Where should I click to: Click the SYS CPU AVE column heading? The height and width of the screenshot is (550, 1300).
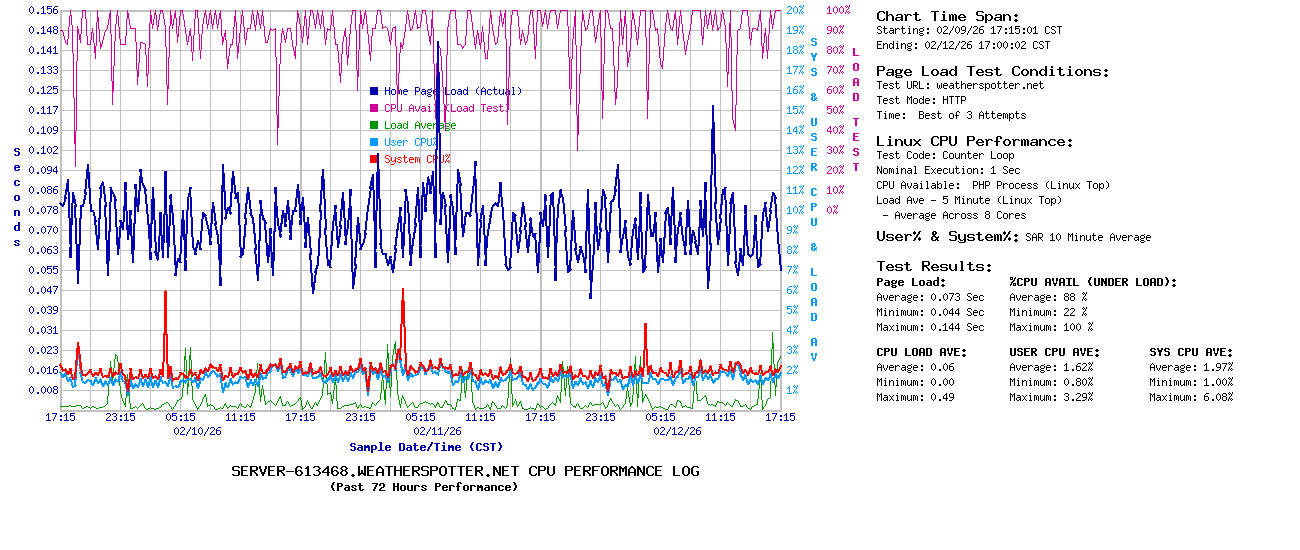click(1191, 352)
